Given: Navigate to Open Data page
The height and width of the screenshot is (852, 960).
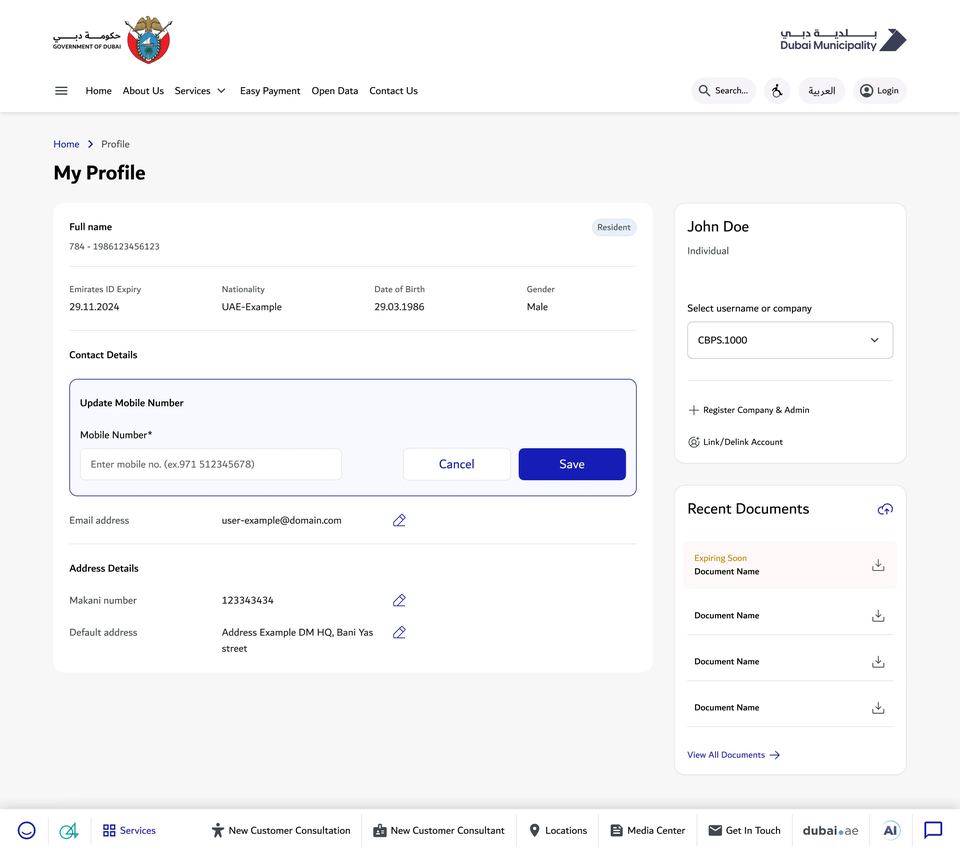Looking at the screenshot, I should coord(335,91).
